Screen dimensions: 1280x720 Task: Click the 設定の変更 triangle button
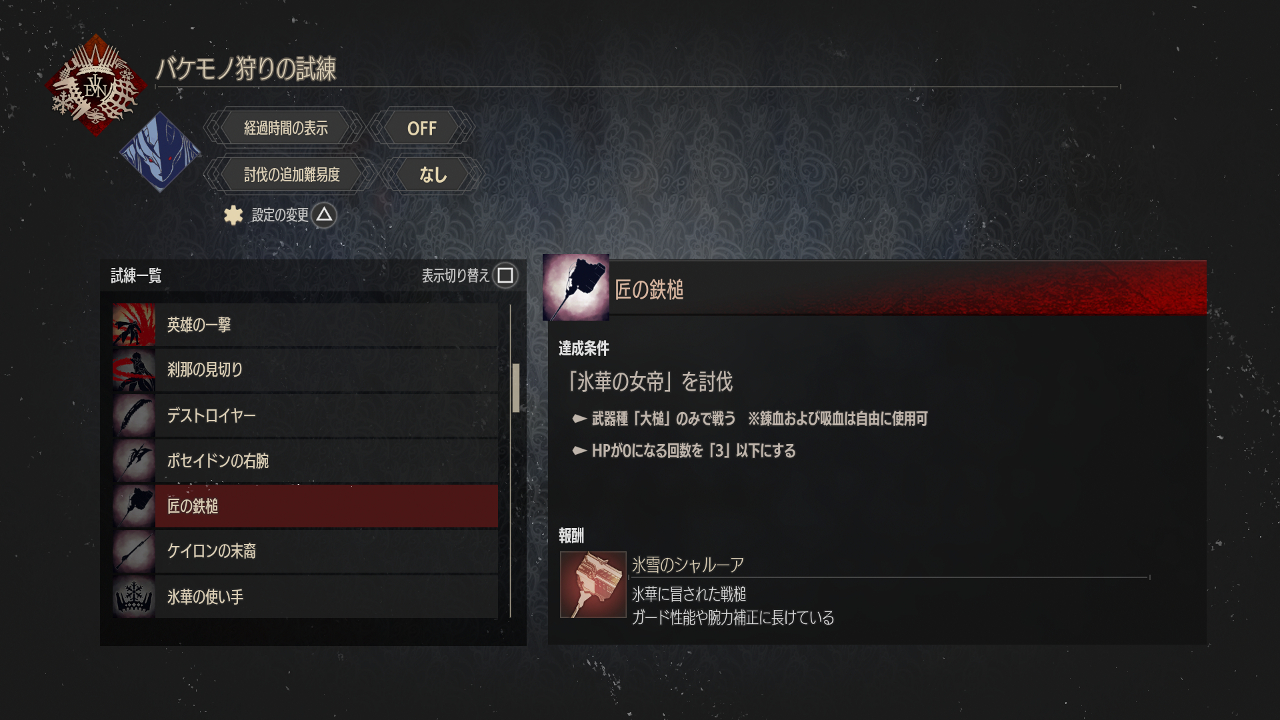point(324,215)
